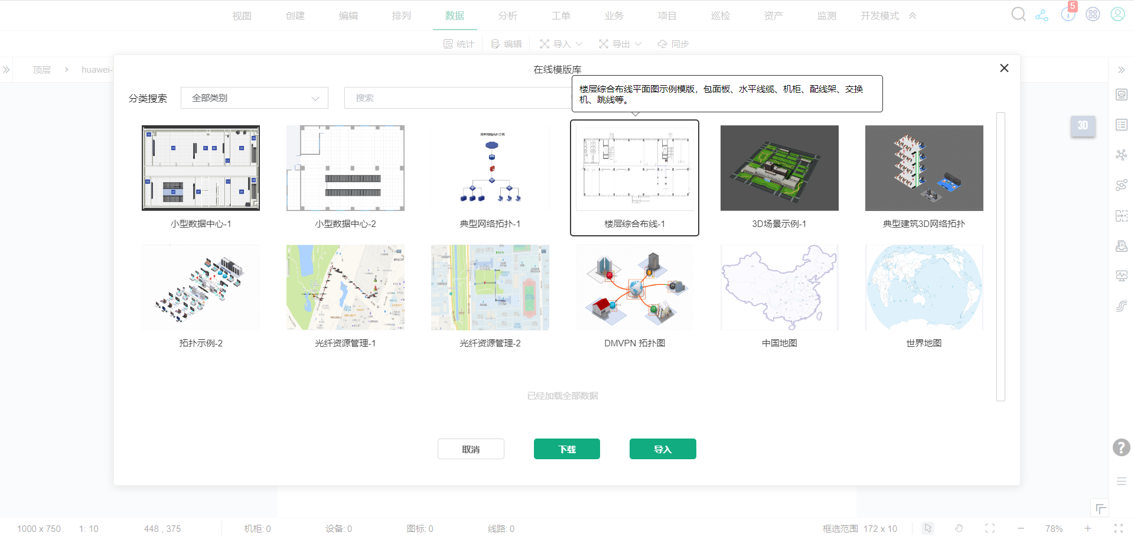The width and height of the screenshot is (1134, 539).
Task: Switch to the 工单 tab
Action: pos(560,15)
